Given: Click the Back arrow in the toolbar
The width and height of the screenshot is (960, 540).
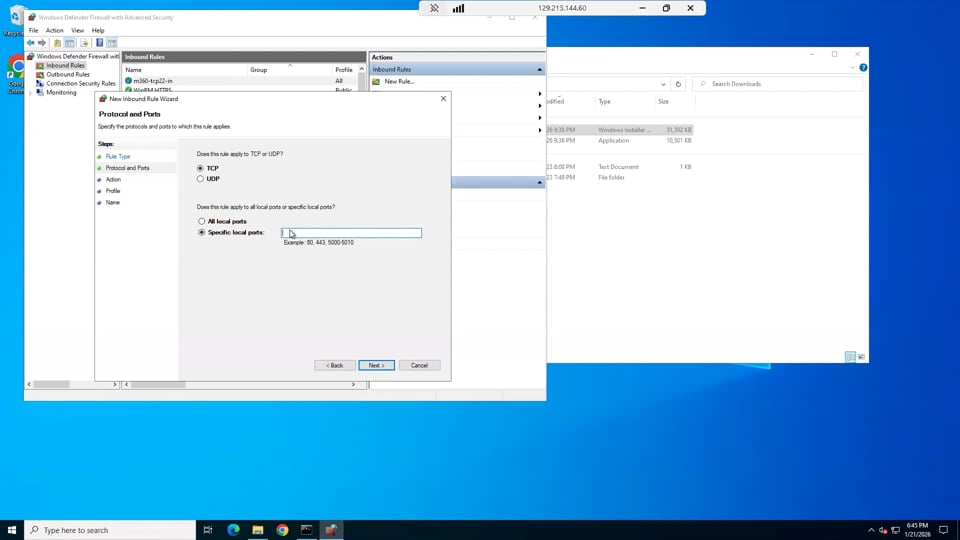Looking at the screenshot, I should [x=31, y=43].
